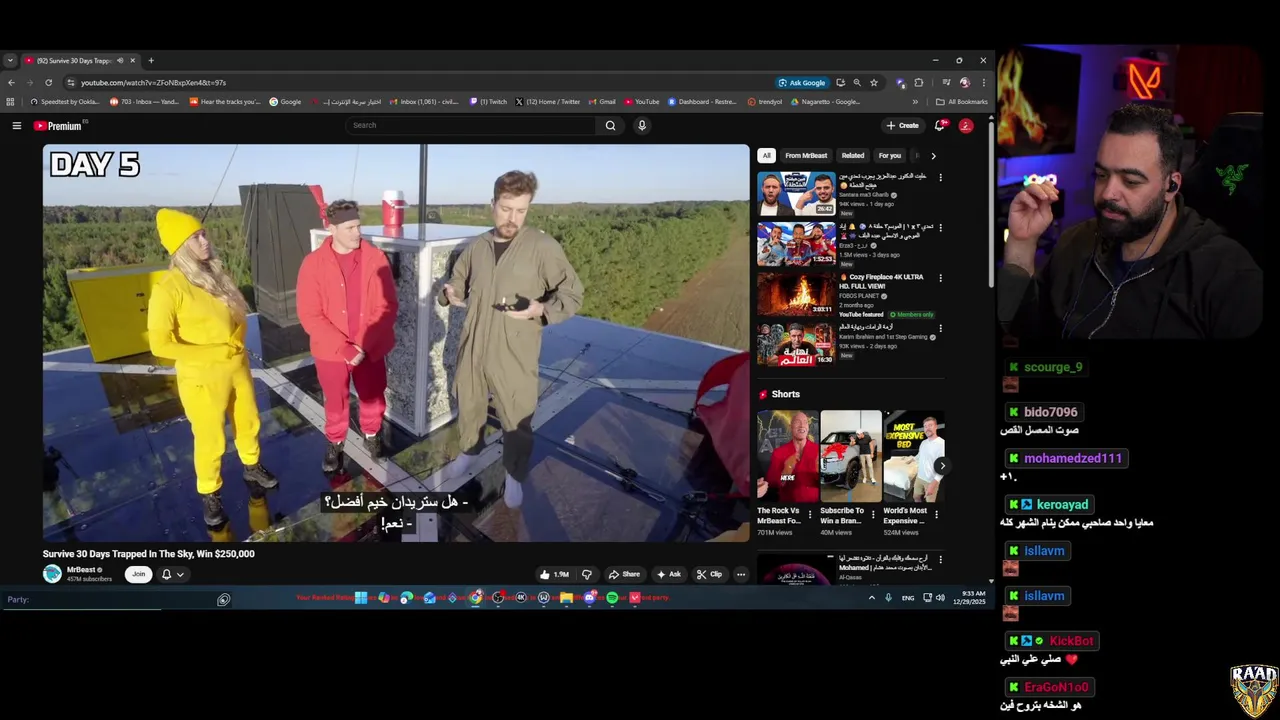Image resolution: width=1280 pixels, height=720 pixels.
Task: Click the Create button
Action: [902, 125]
